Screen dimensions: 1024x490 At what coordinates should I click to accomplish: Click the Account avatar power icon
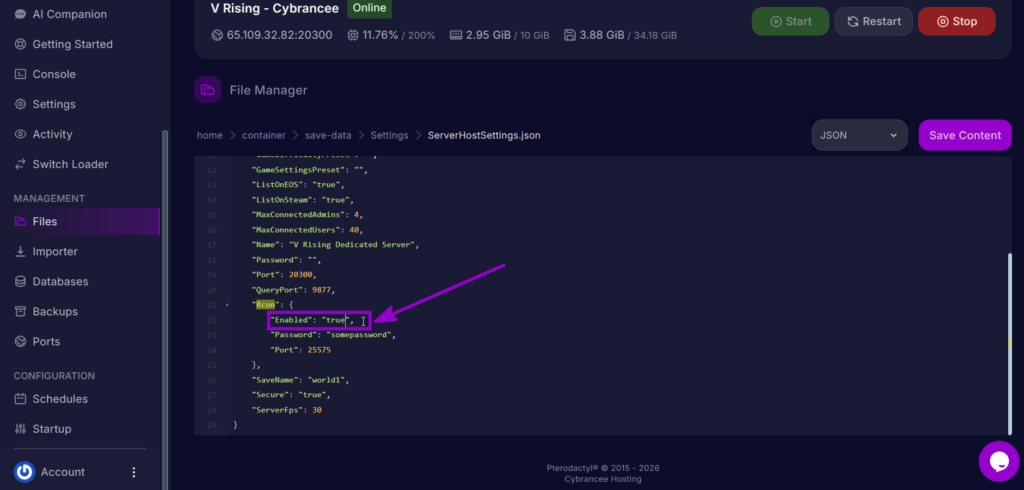[x=24, y=472]
